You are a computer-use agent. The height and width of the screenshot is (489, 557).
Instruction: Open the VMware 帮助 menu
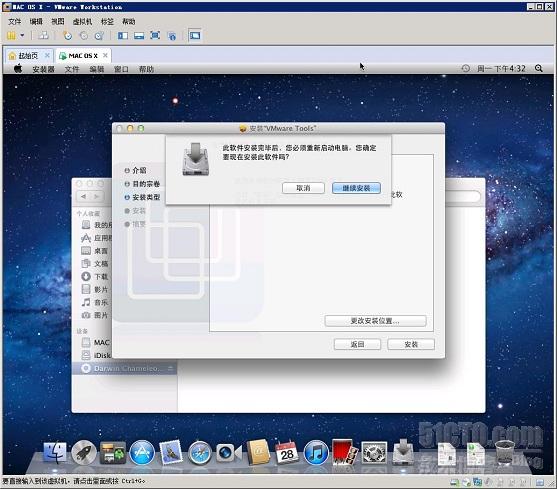coord(129,22)
